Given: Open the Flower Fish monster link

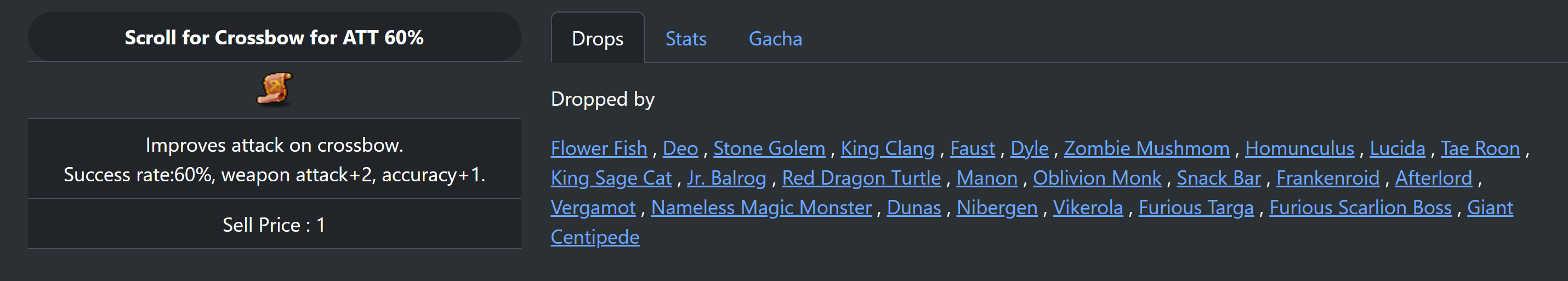Looking at the screenshot, I should pyautogui.click(x=598, y=148).
